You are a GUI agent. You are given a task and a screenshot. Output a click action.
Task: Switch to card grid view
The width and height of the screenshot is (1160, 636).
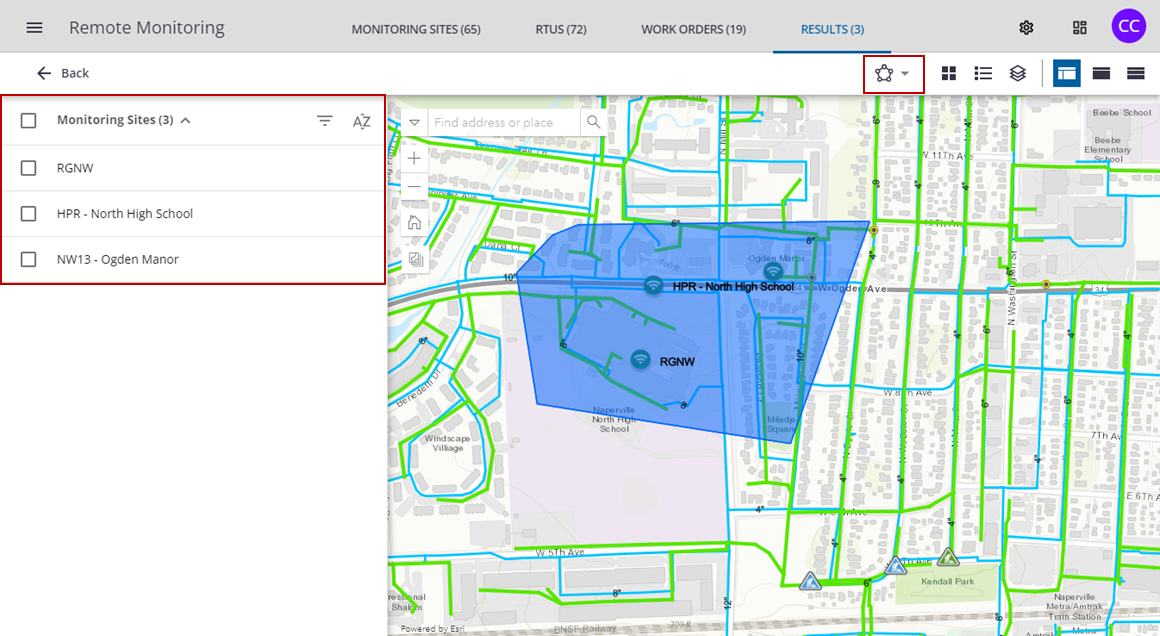(949, 73)
